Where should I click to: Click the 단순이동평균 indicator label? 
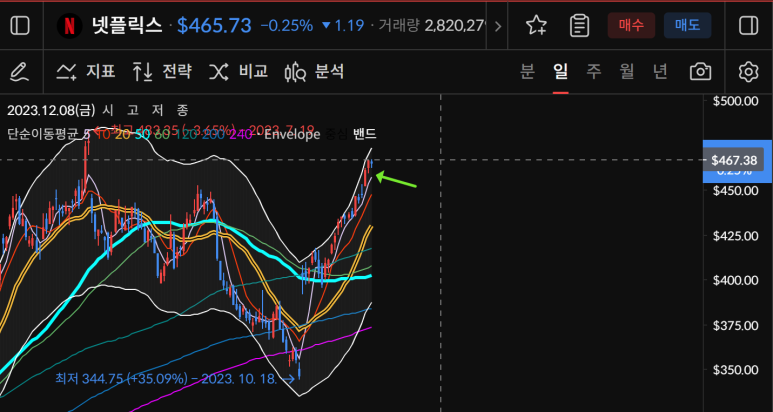pyautogui.click(x=44, y=134)
